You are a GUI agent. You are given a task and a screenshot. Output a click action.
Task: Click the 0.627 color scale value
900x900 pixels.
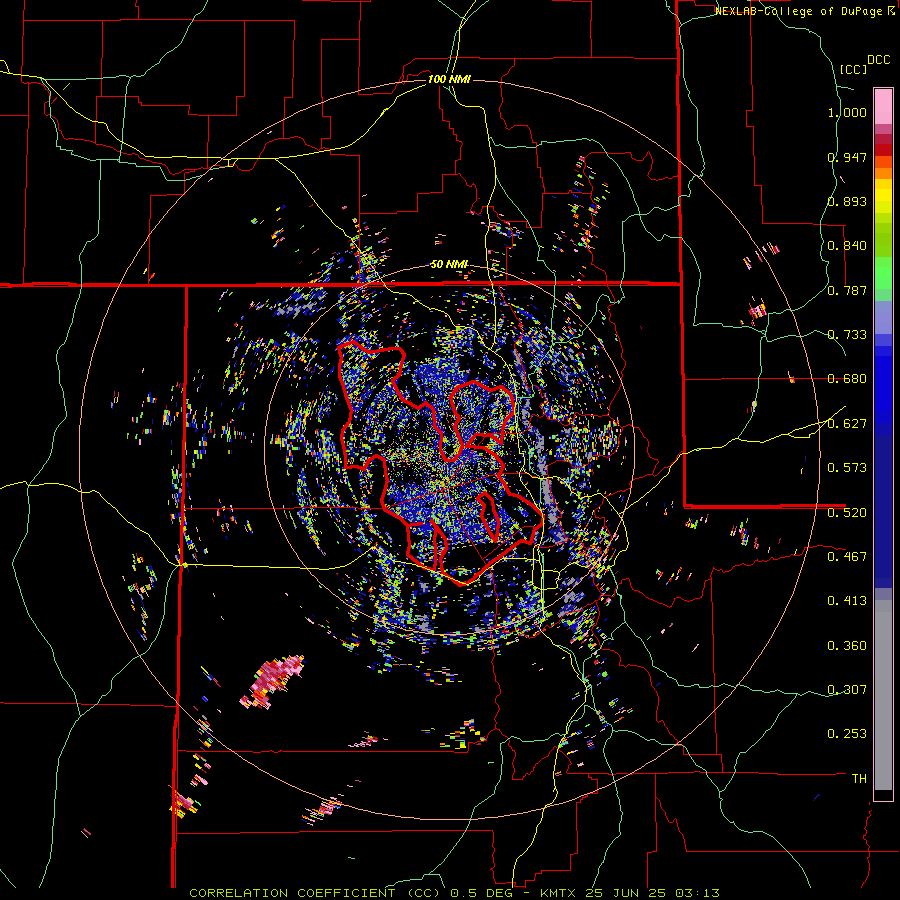coord(847,424)
